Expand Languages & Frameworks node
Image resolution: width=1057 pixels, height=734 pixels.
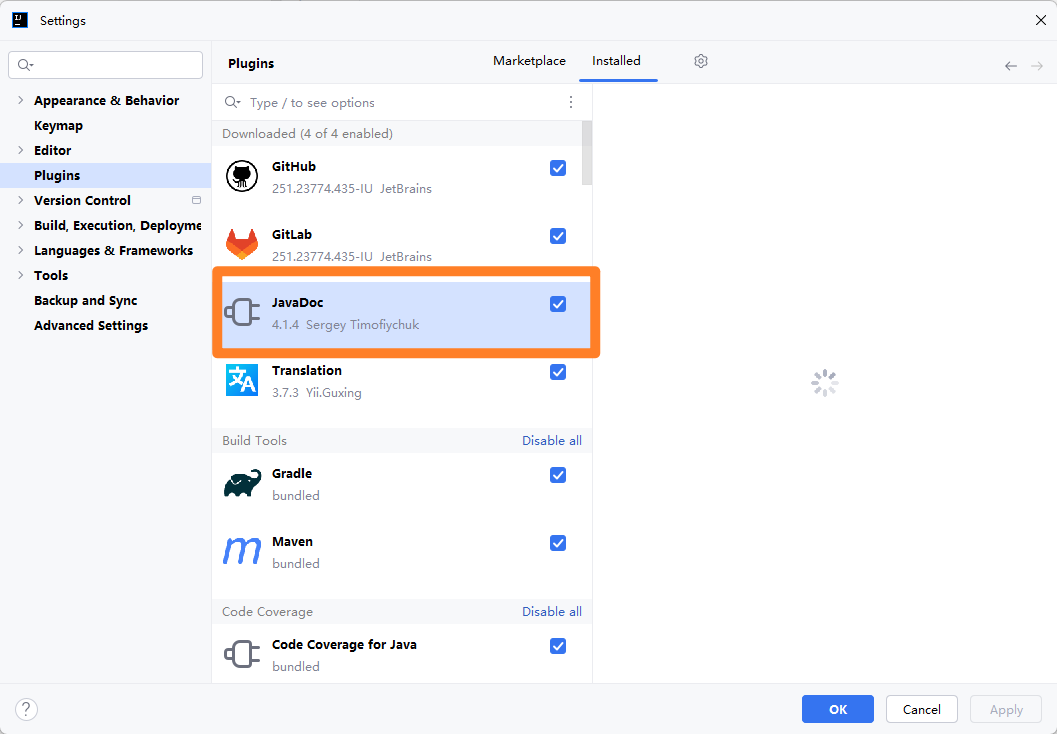click(x=20, y=250)
